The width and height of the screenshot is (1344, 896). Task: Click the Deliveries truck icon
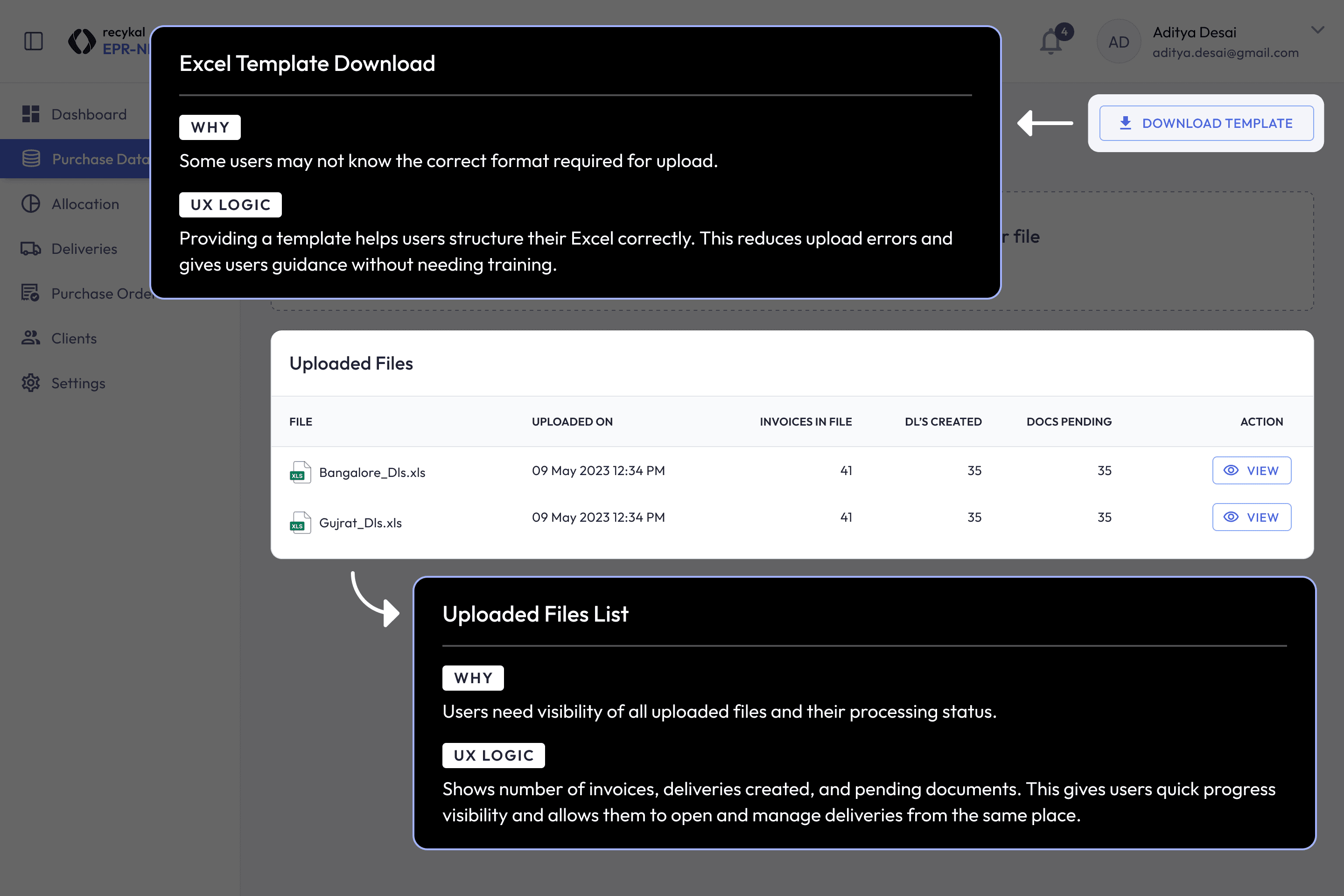(31, 249)
